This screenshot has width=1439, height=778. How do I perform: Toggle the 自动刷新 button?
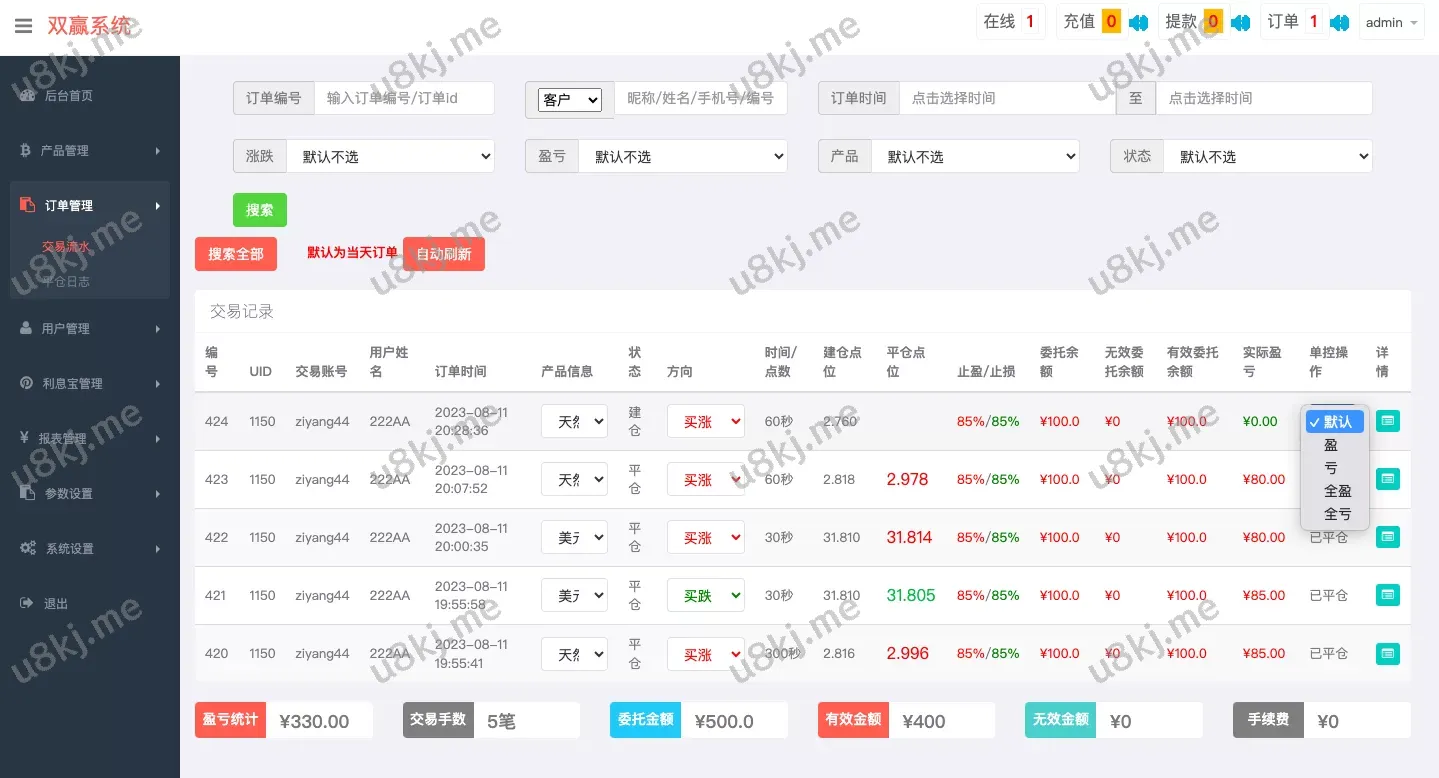point(444,254)
